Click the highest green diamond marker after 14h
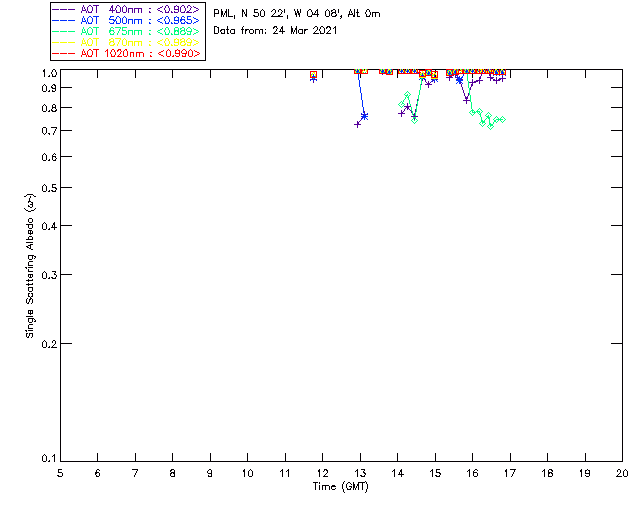640x512 pixels. [407, 95]
